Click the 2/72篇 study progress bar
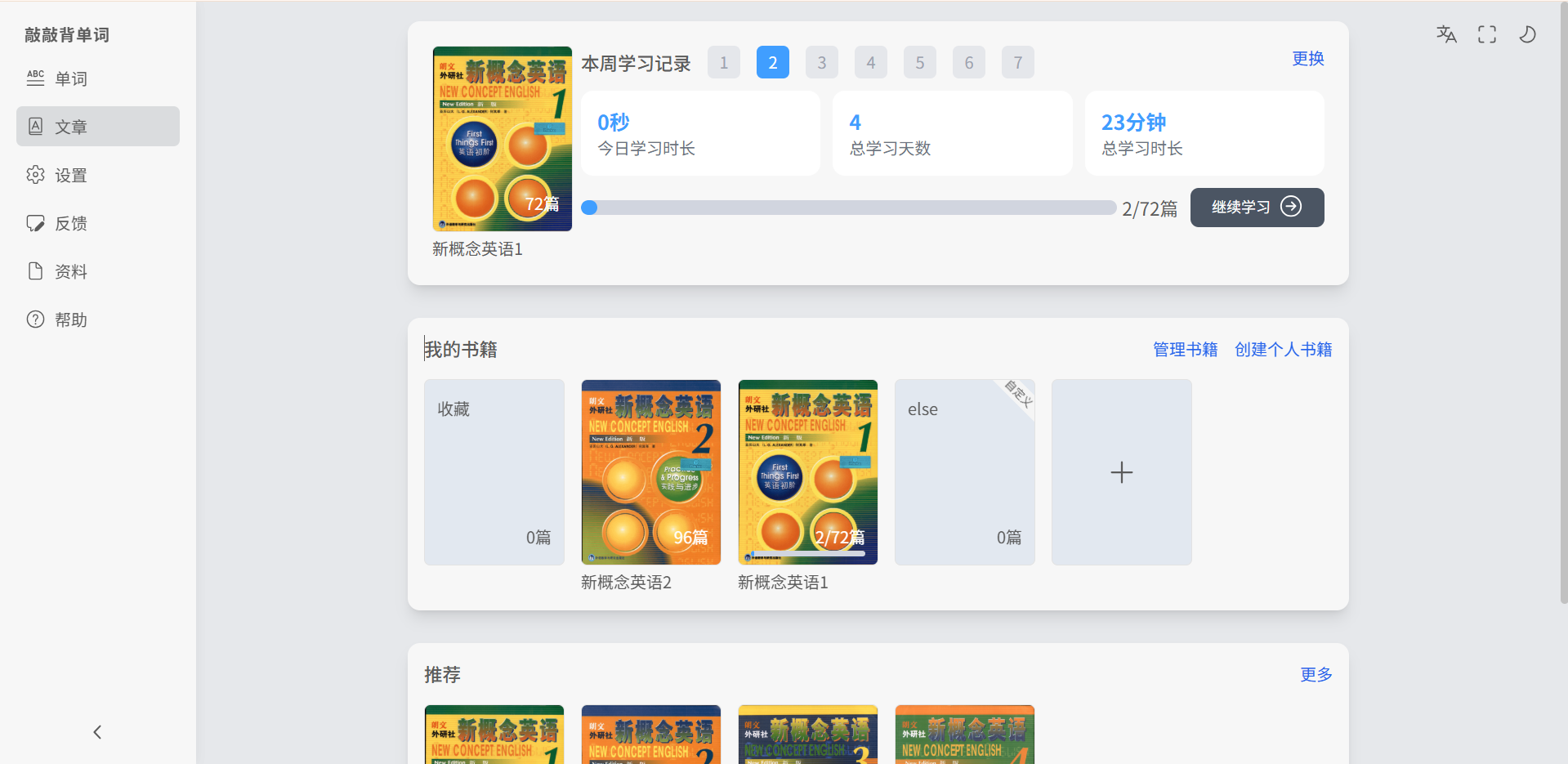1568x764 pixels. coord(848,208)
